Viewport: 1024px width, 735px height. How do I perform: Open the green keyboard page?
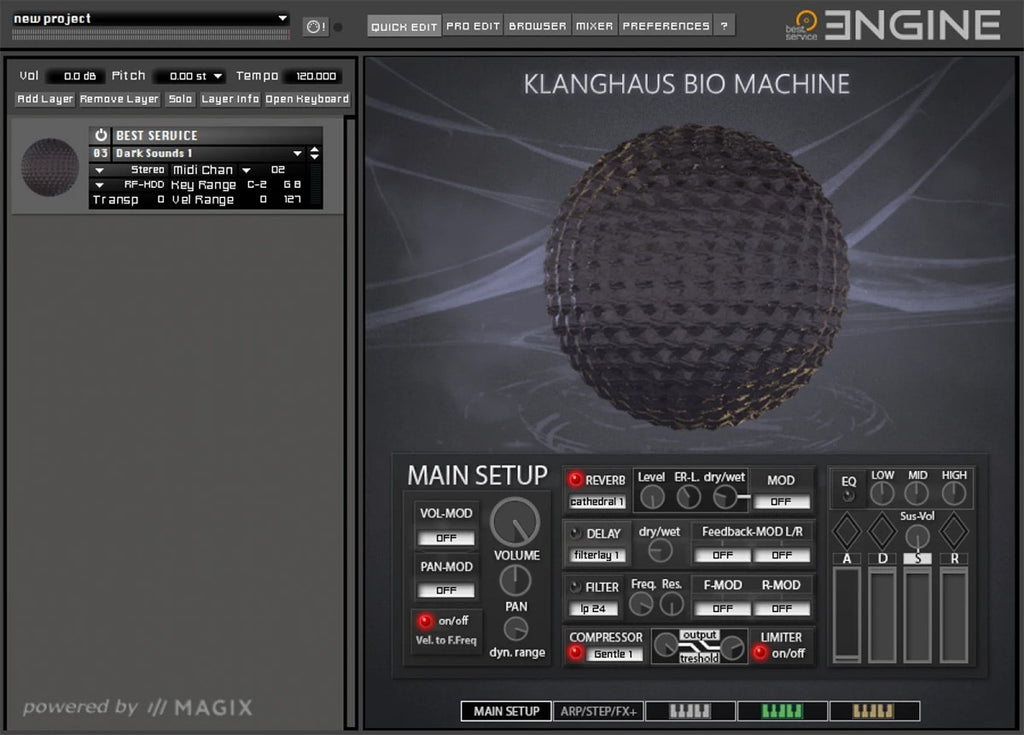[782, 711]
